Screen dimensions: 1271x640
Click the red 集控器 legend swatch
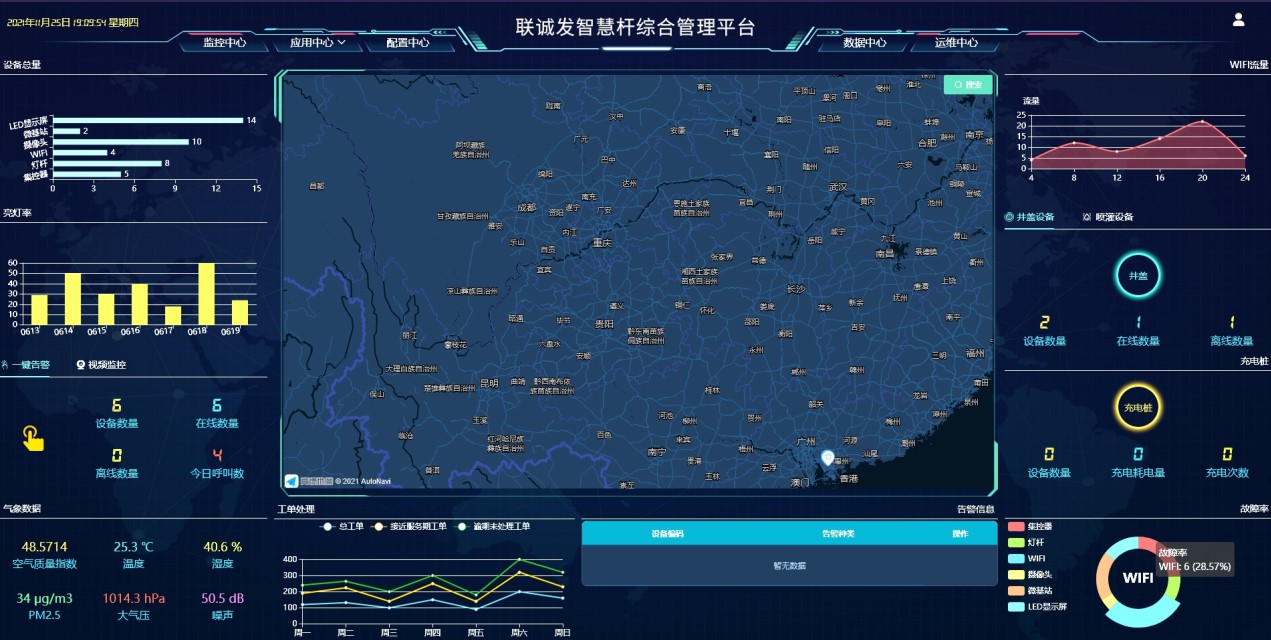pos(1016,526)
